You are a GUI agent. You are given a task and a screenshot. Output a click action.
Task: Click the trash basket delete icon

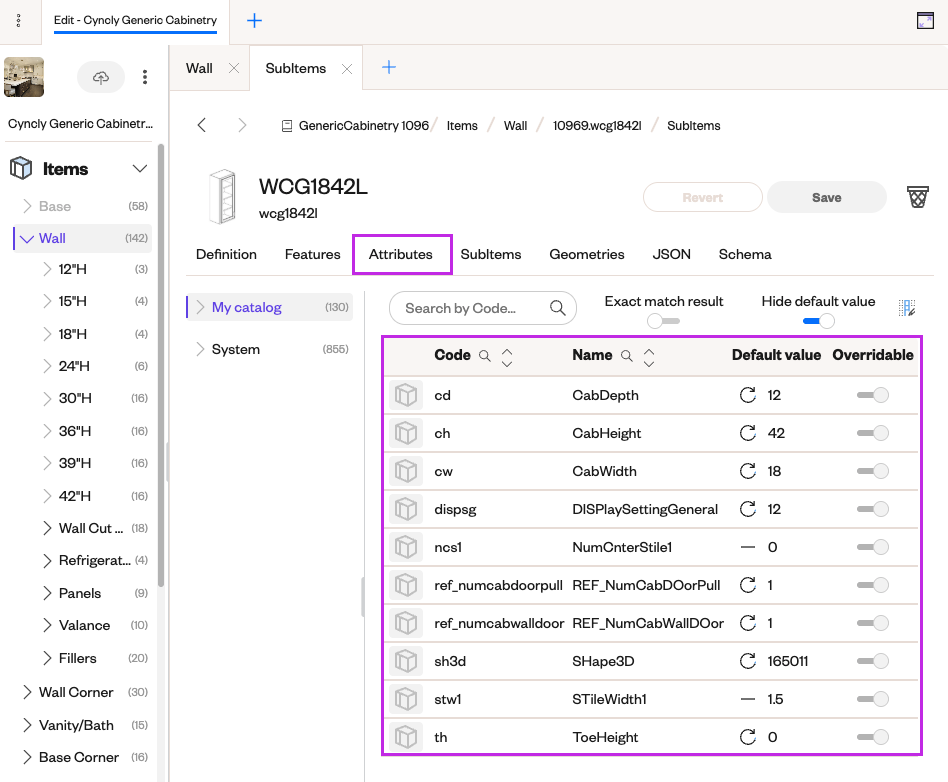[x=917, y=197]
